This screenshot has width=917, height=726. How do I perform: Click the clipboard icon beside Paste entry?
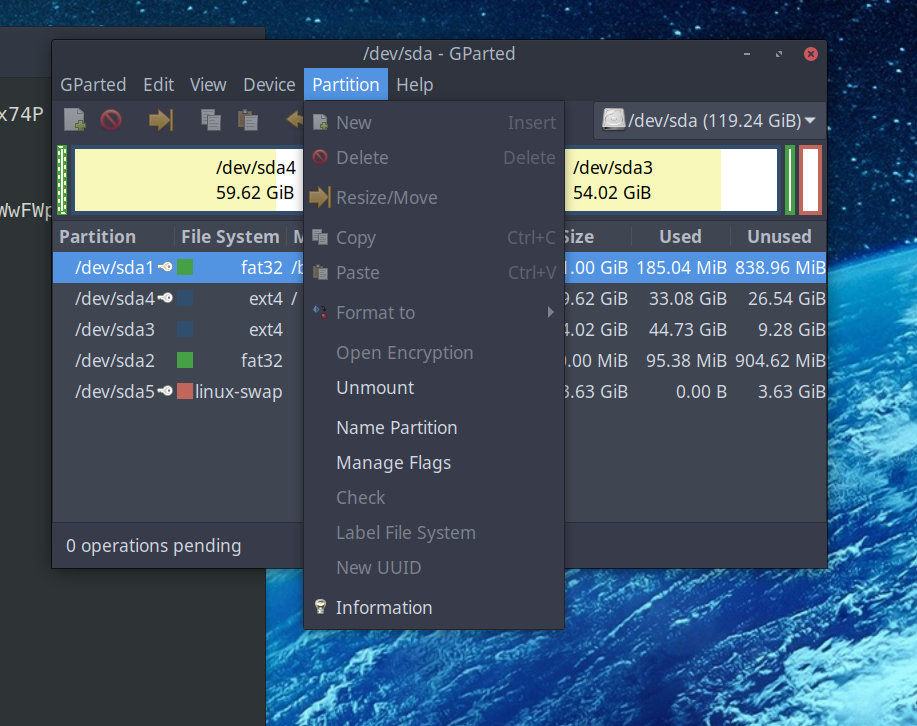pyautogui.click(x=320, y=272)
